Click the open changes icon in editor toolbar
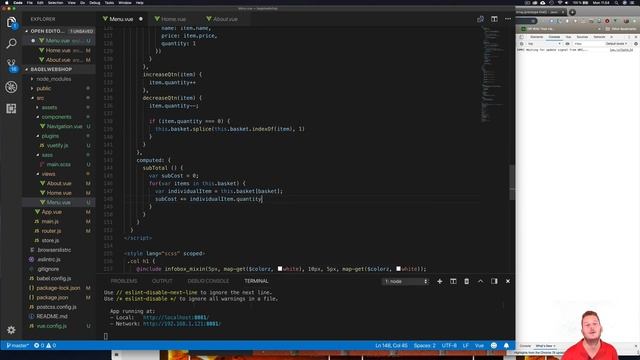Image resolution: width=640 pixels, height=360 pixels. pyautogui.click(x=480, y=19)
